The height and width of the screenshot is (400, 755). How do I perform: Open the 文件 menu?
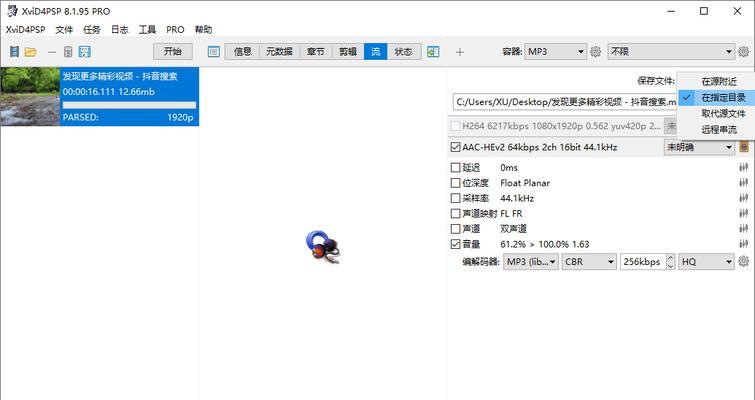tap(64, 29)
